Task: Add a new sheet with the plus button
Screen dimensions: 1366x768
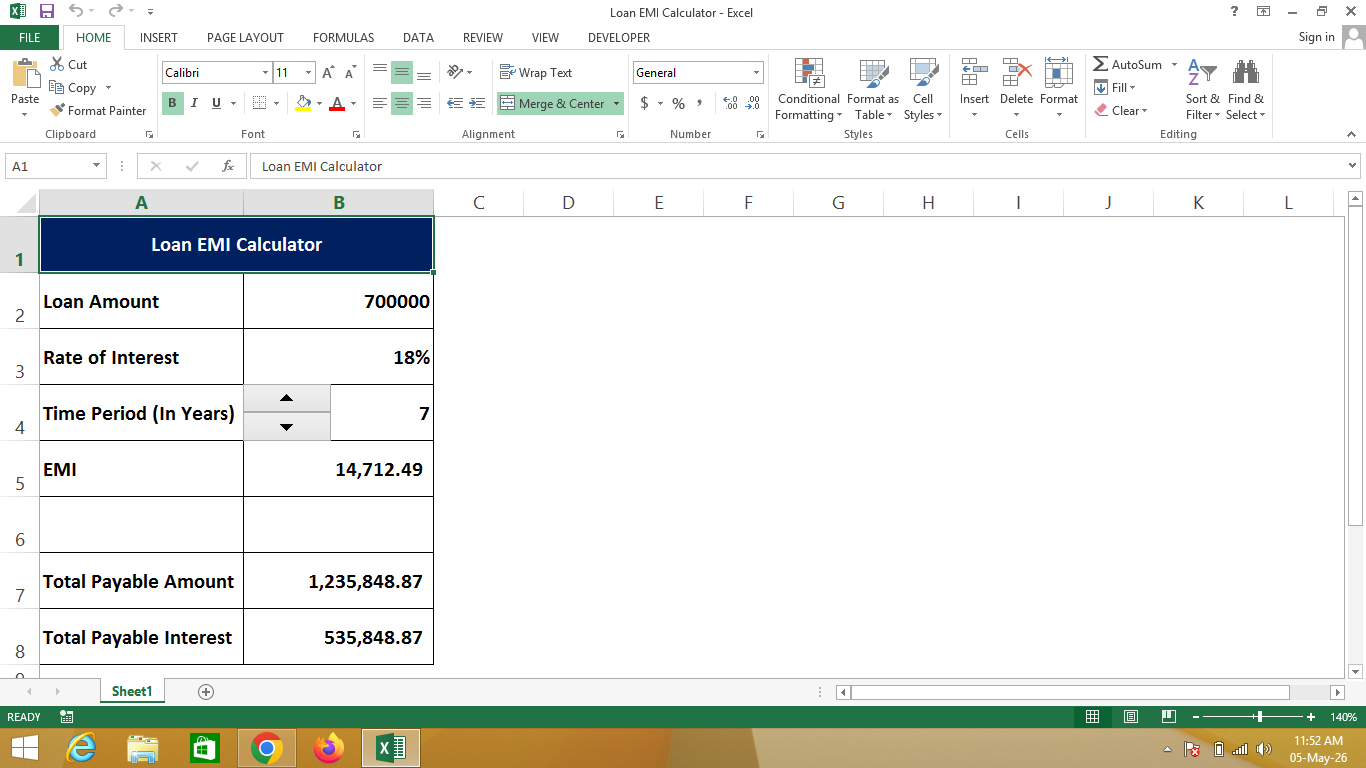Action: point(206,691)
